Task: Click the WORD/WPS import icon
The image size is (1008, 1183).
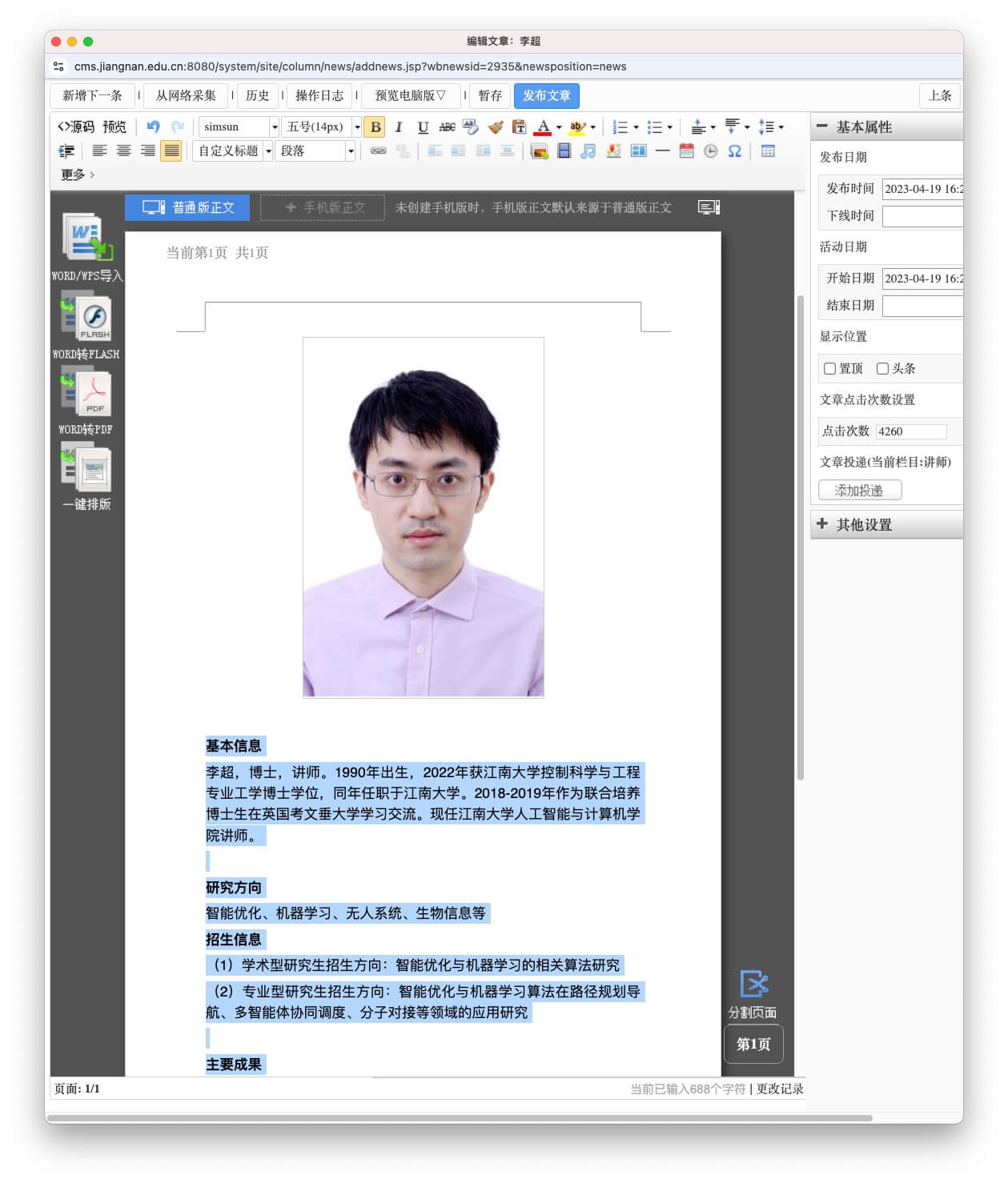Action: tap(87, 238)
